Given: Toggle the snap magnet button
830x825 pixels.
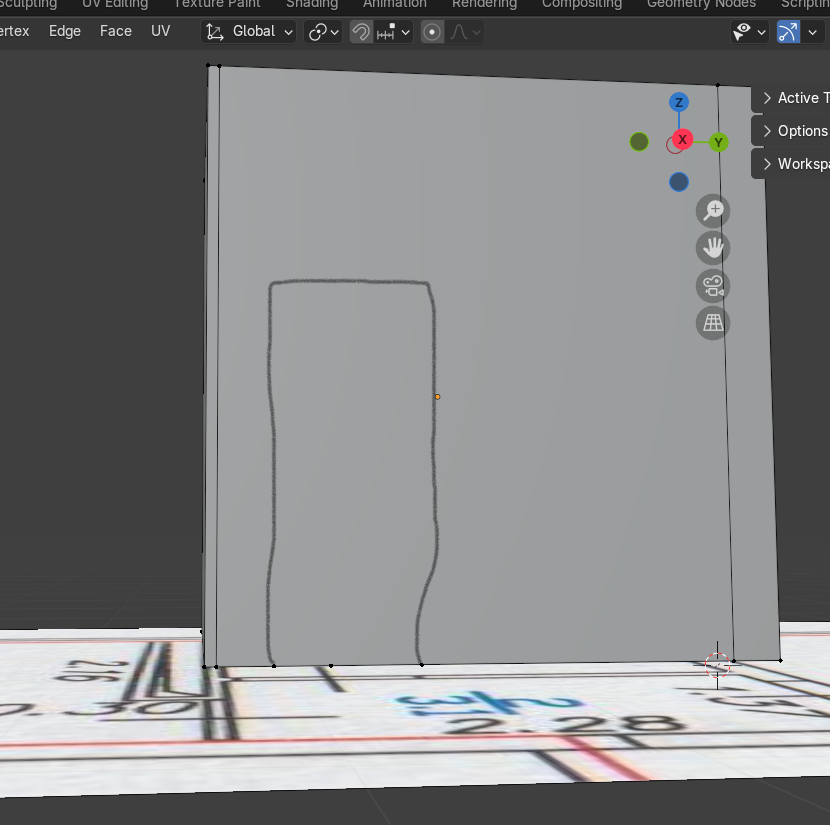Looking at the screenshot, I should [361, 32].
